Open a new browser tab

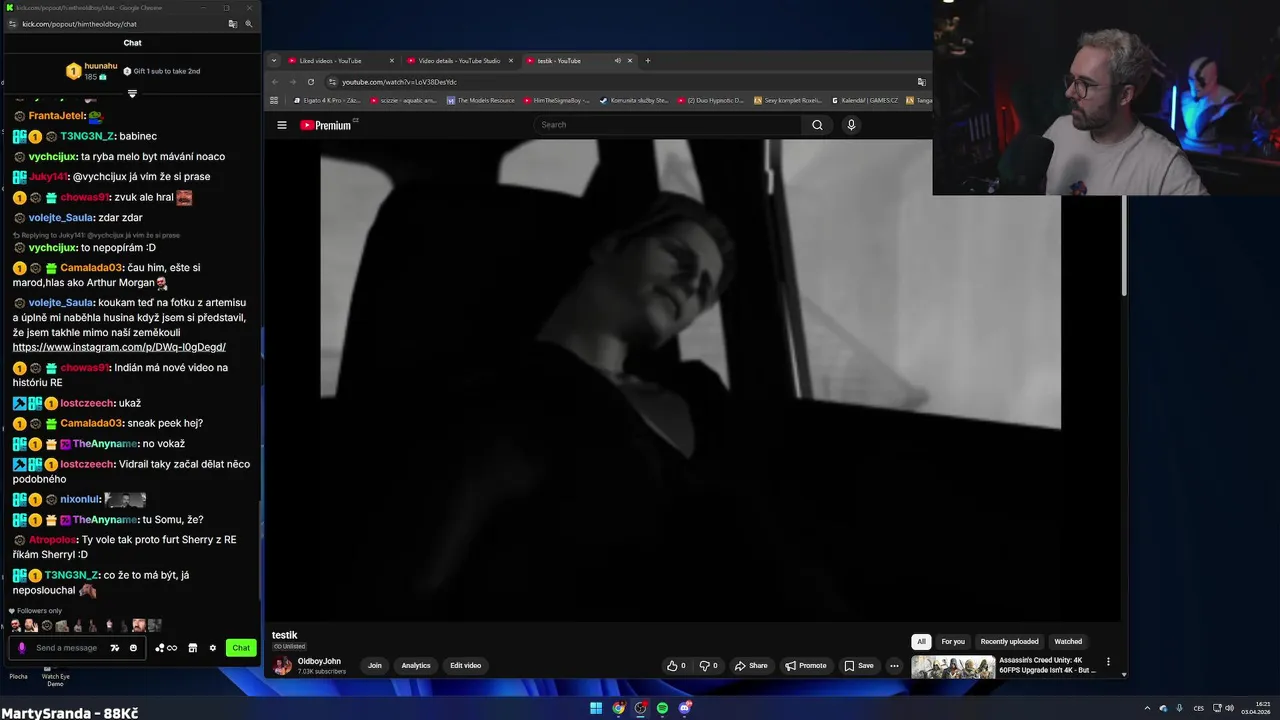click(647, 61)
